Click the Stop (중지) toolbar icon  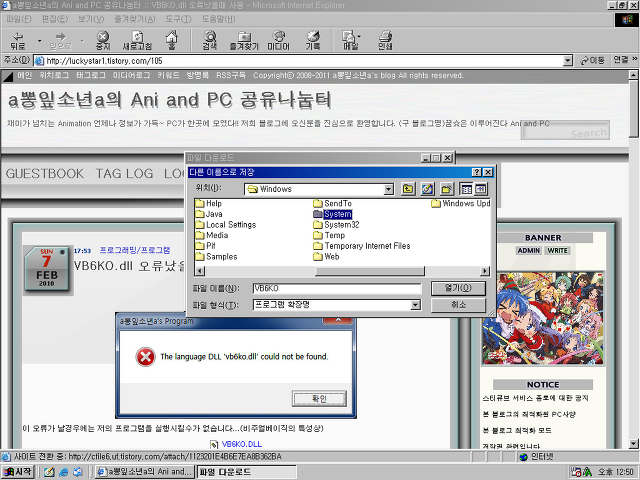click(x=103, y=40)
